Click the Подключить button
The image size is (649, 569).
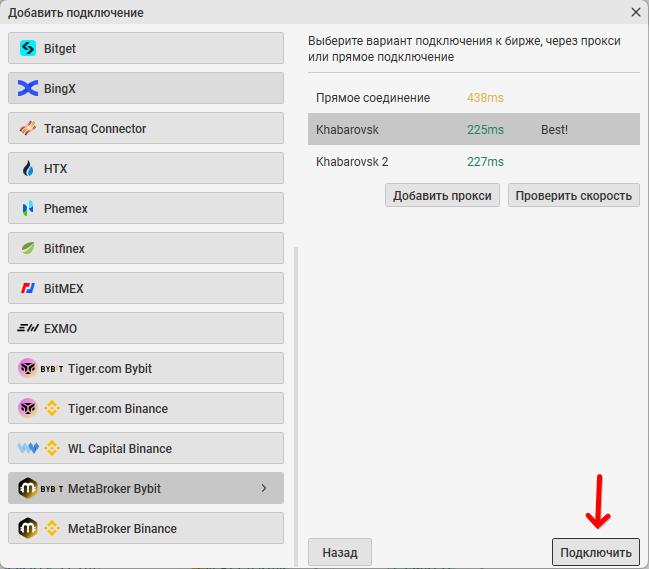coord(596,552)
